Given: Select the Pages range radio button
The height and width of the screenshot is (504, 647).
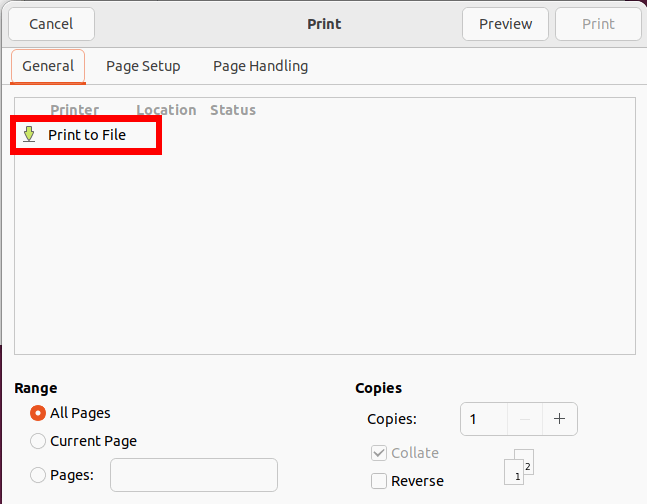Looking at the screenshot, I should pyautogui.click(x=38, y=475).
